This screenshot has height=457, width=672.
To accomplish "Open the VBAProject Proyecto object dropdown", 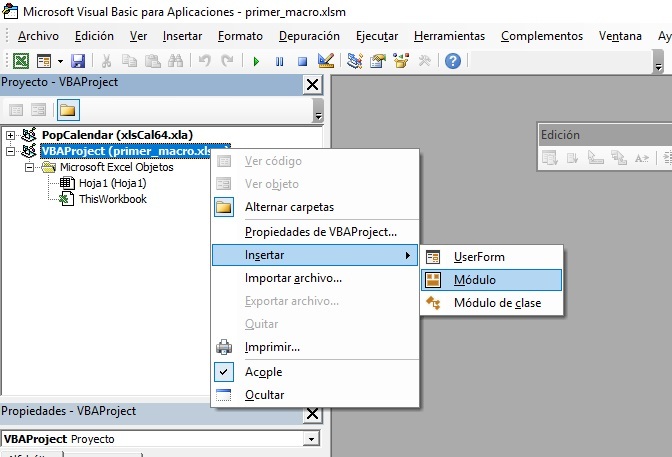I will coord(311,439).
